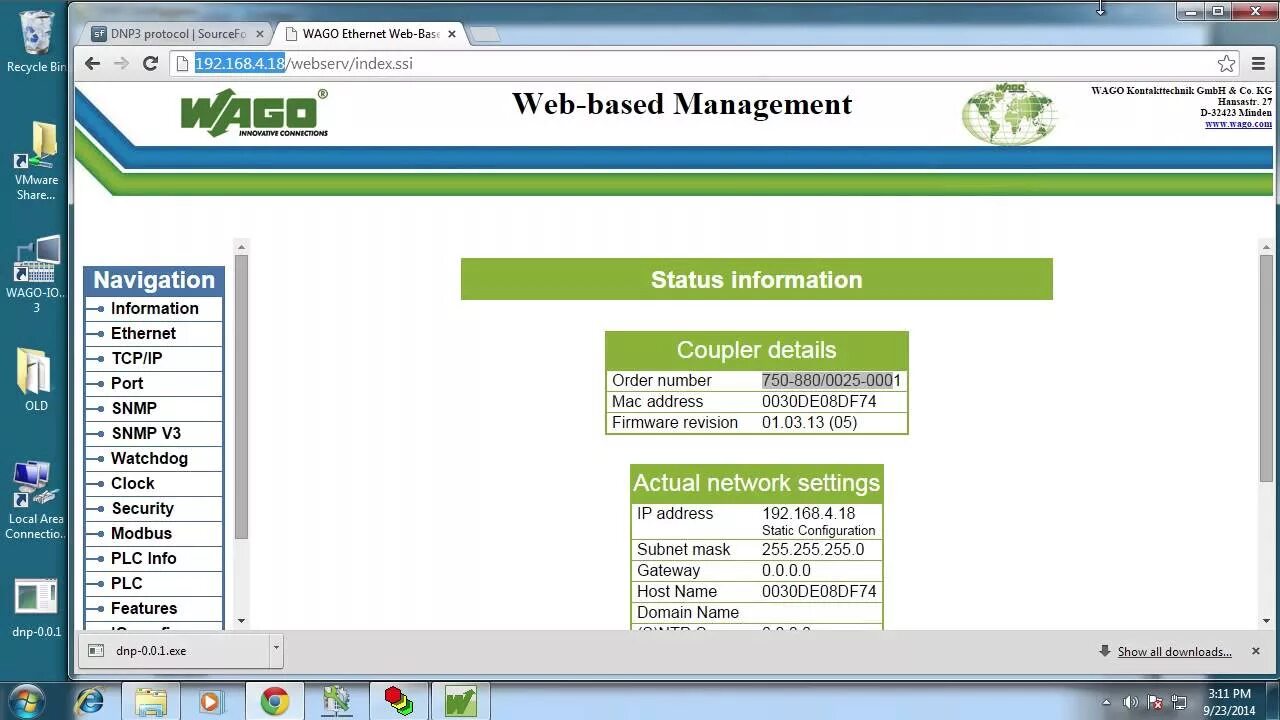This screenshot has height=720, width=1280.
Task: Click the WAGO logo
Action: tap(254, 113)
